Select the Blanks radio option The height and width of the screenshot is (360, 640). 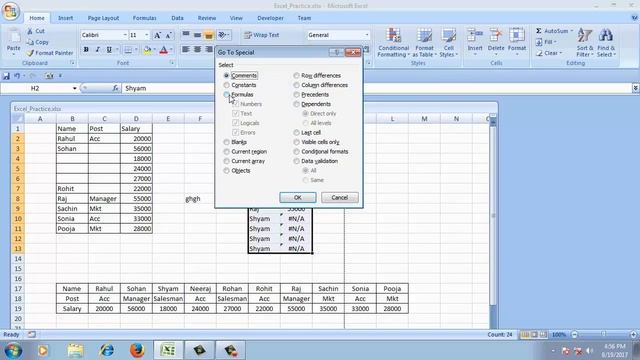tap(227, 142)
